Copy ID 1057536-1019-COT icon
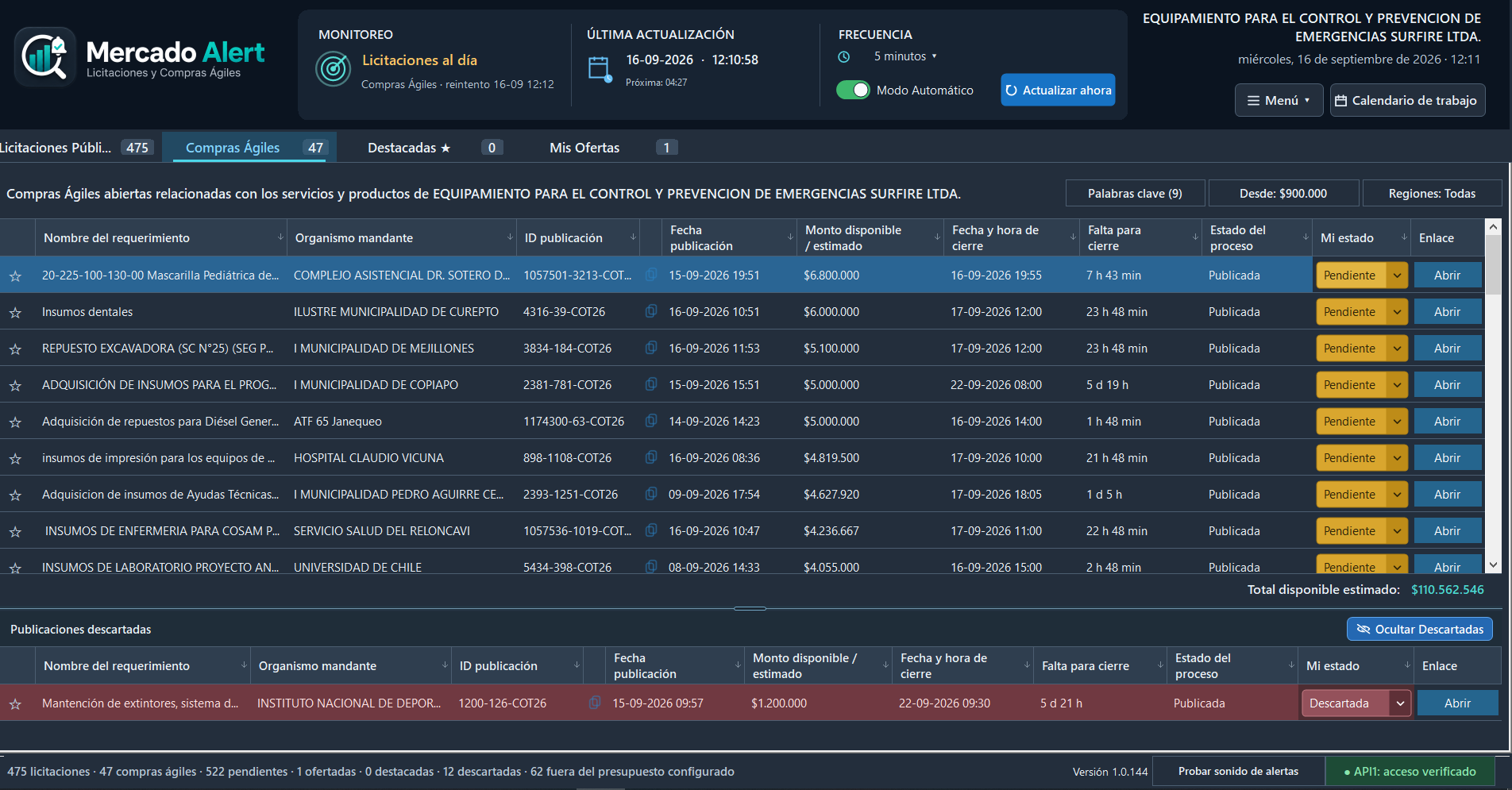 (651, 530)
